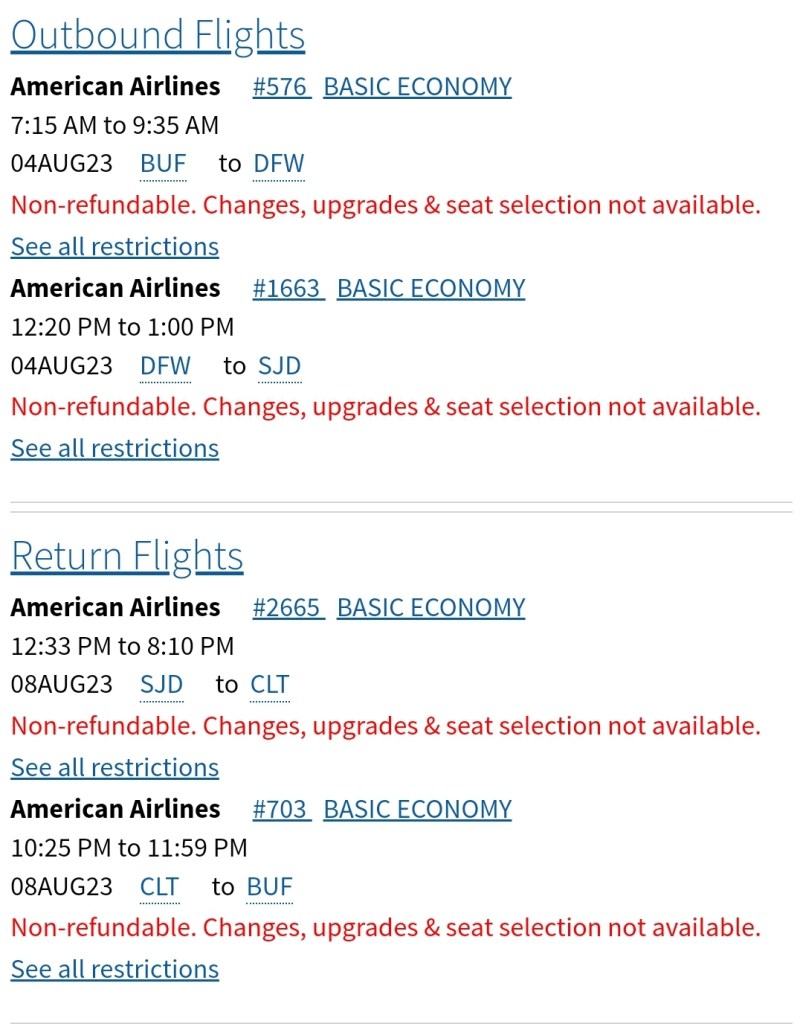Open the Outbound Flights heading link

(157, 36)
